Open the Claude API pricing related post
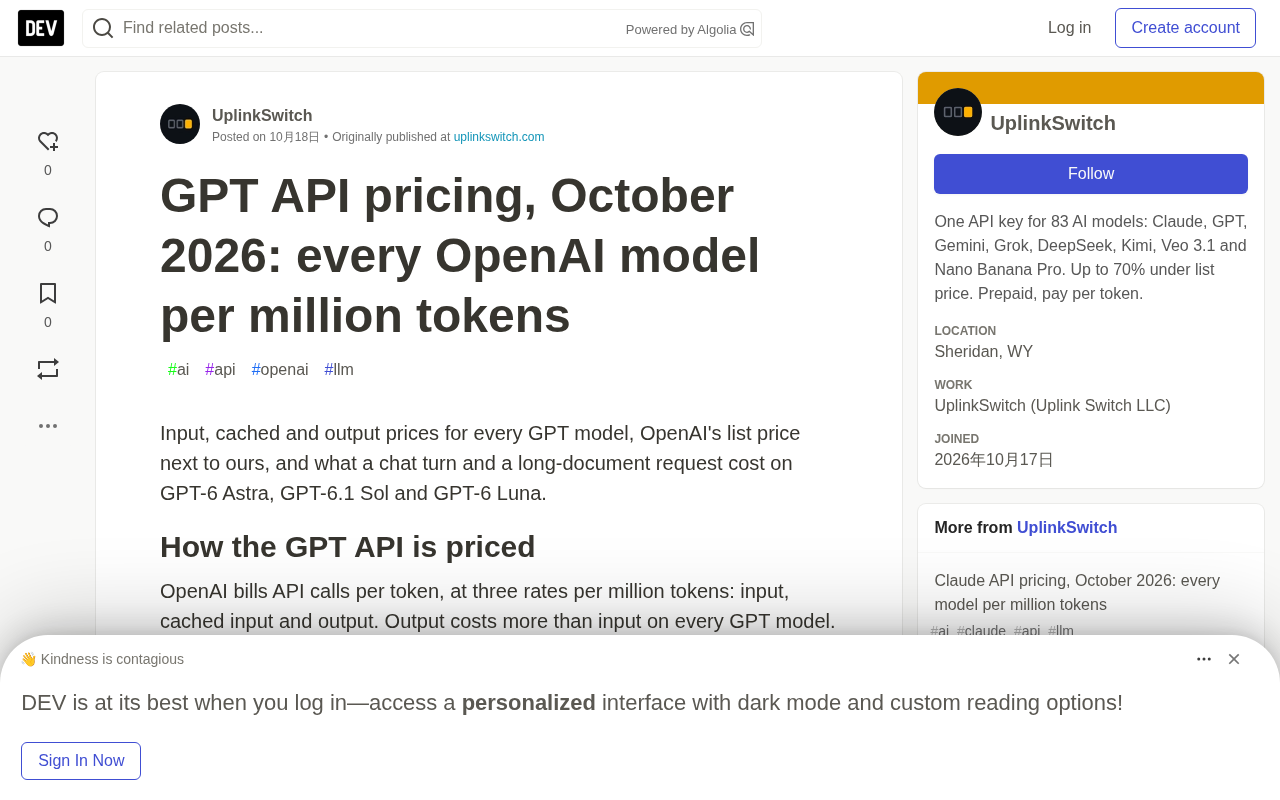Viewport: 1280px width, 800px height. coord(1077,593)
